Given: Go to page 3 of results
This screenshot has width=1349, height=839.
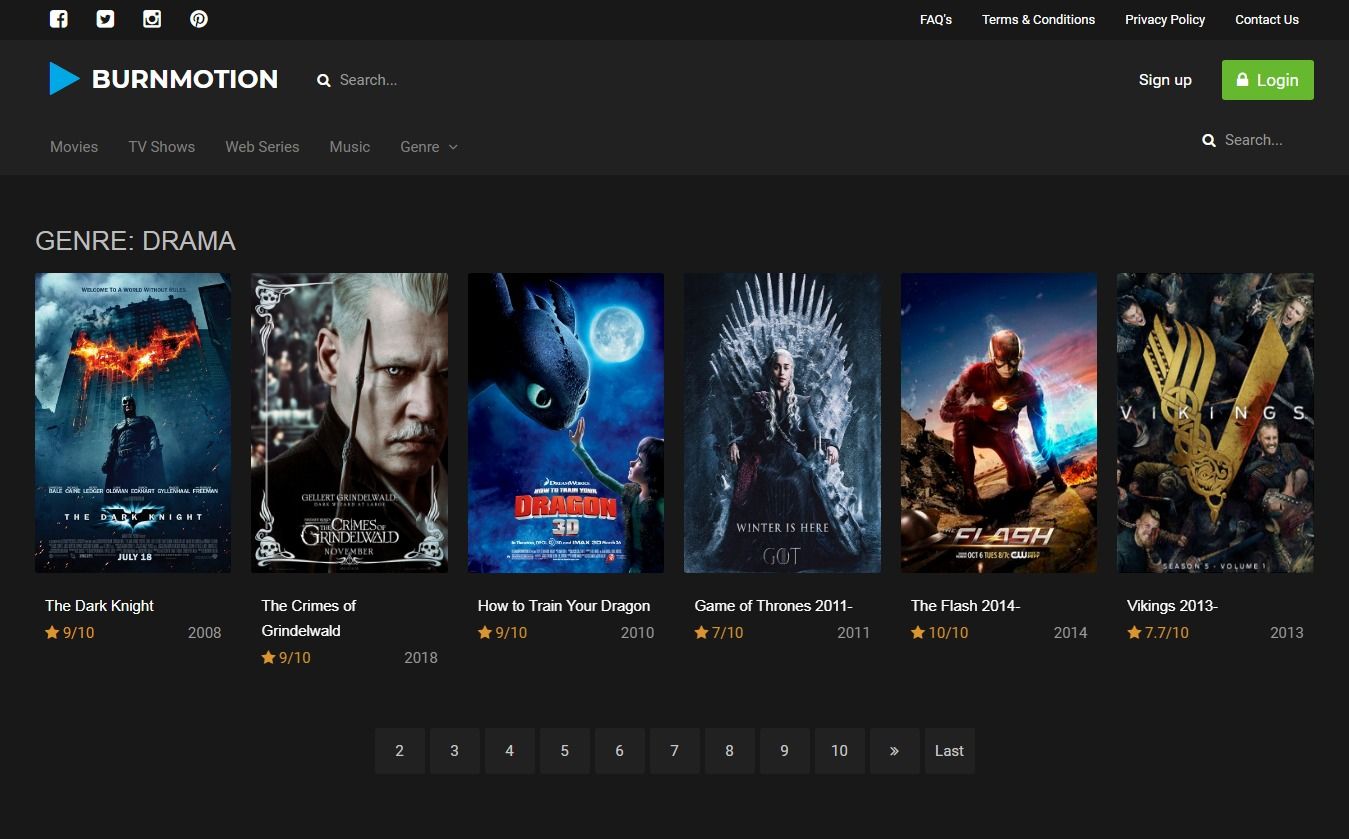Looking at the screenshot, I should point(455,751).
